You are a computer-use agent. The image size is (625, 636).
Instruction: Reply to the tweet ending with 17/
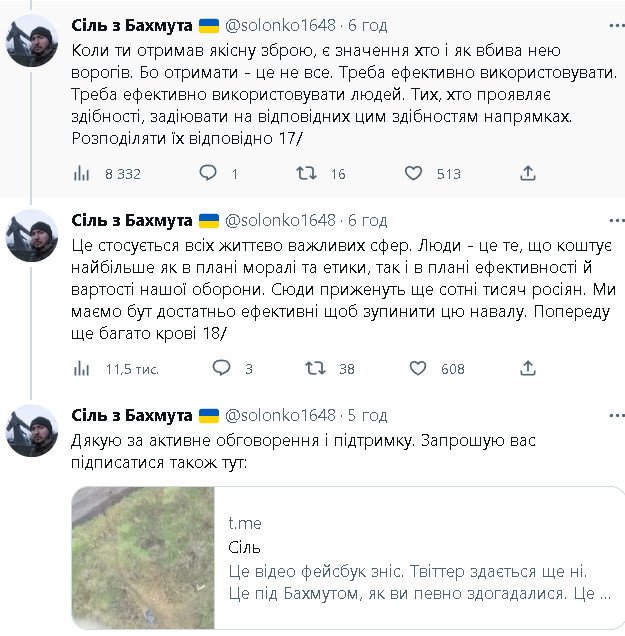[x=208, y=173]
